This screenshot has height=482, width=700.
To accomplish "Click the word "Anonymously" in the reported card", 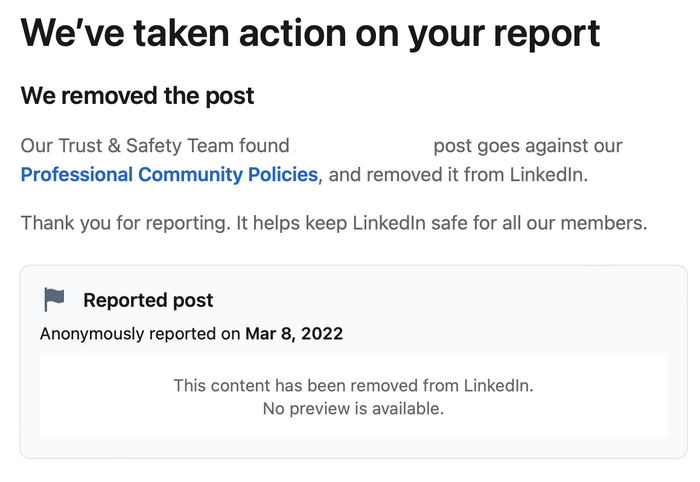I will (x=90, y=334).
